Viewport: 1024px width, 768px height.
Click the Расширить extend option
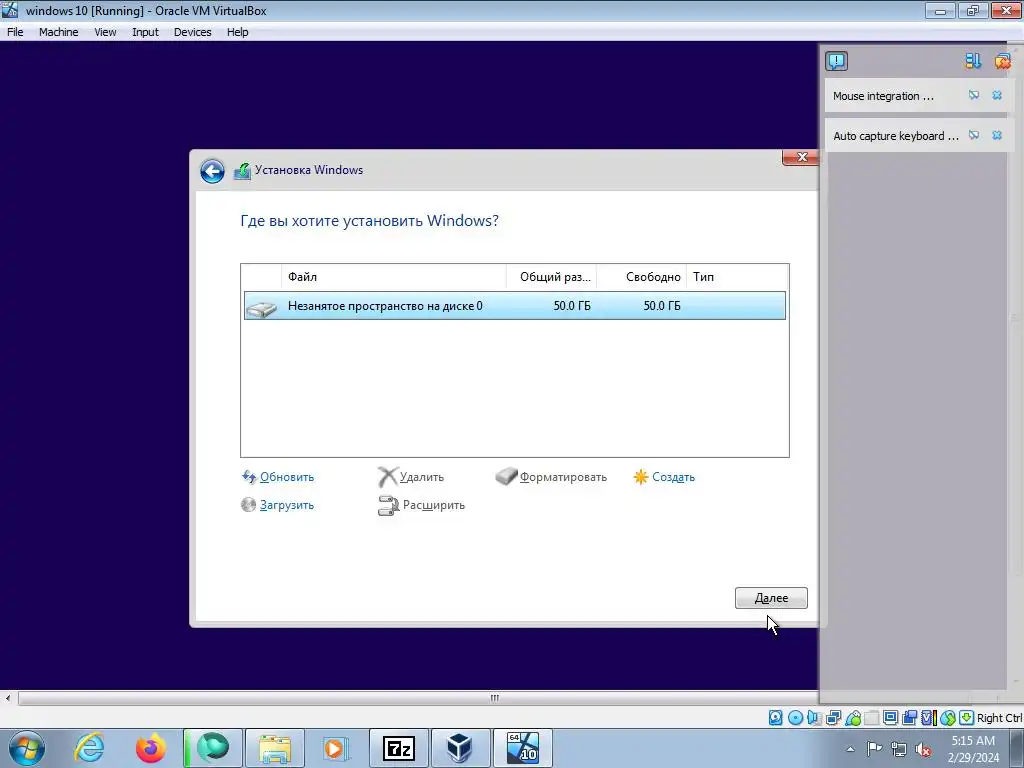pos(421,505)
